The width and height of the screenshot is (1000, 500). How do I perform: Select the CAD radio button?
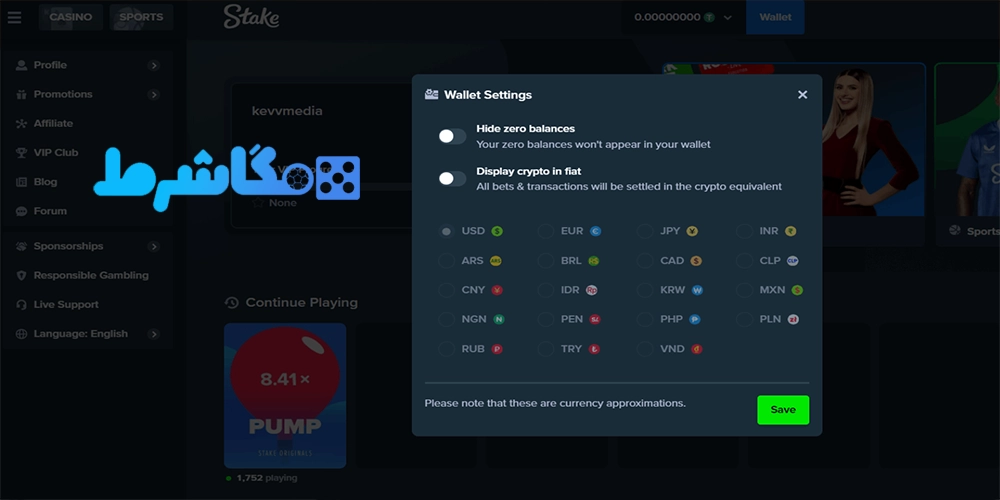tap(645, 261)
